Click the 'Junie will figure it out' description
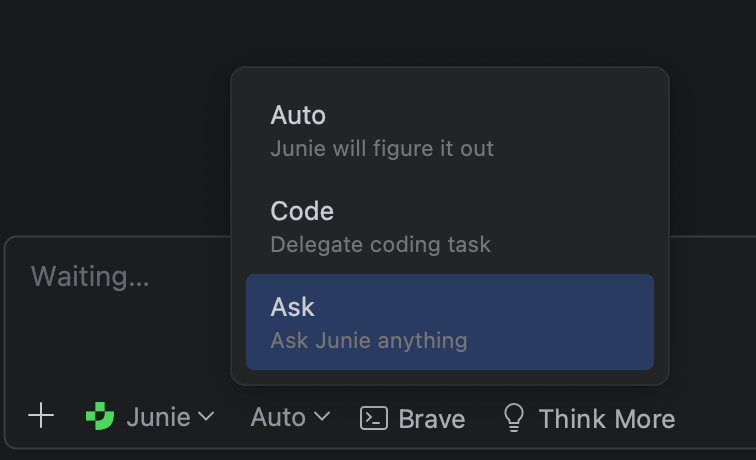The image size is (756, 460). (382, 149)
